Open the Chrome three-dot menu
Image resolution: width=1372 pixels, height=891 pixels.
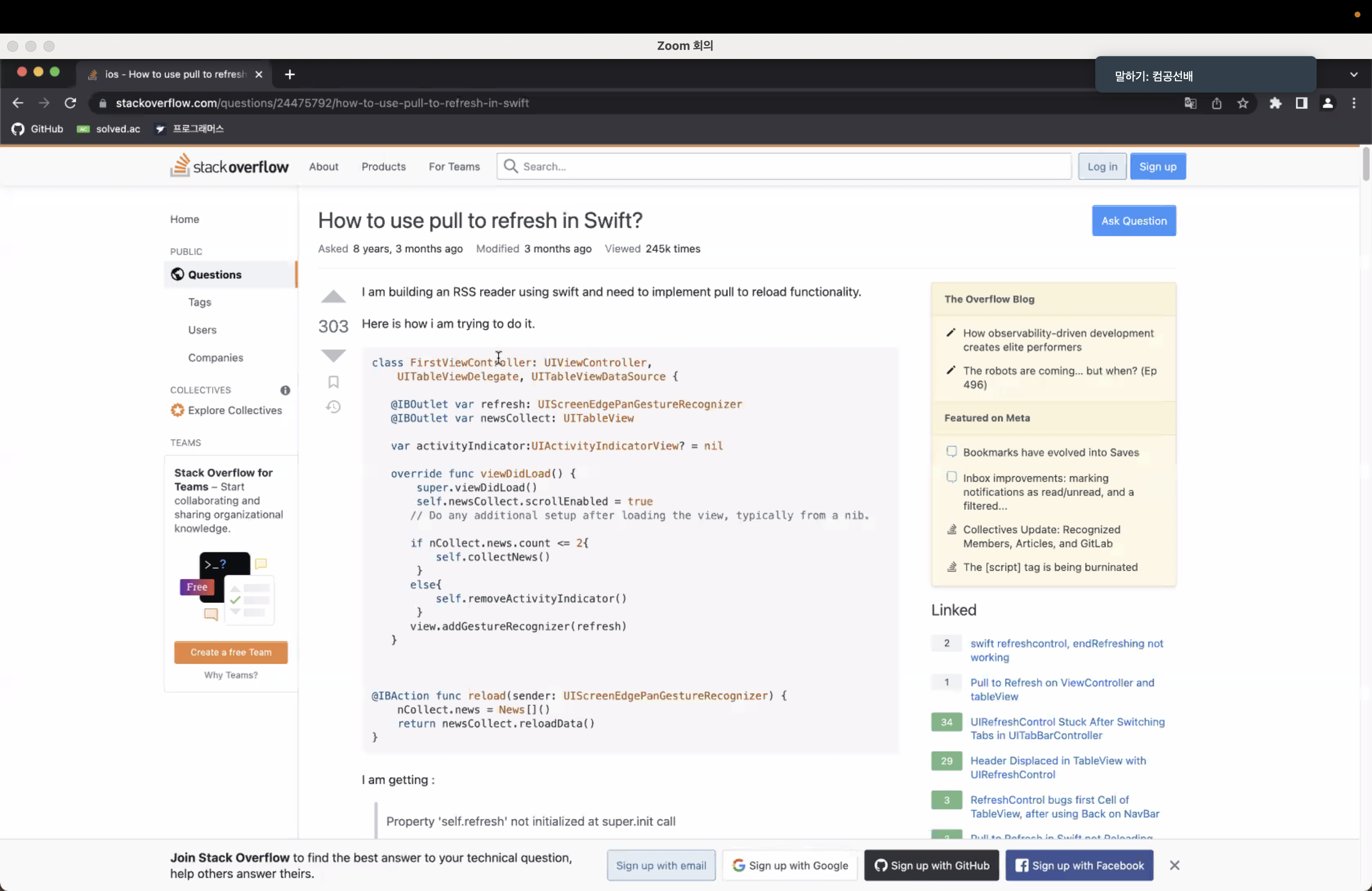point(1354,103)
